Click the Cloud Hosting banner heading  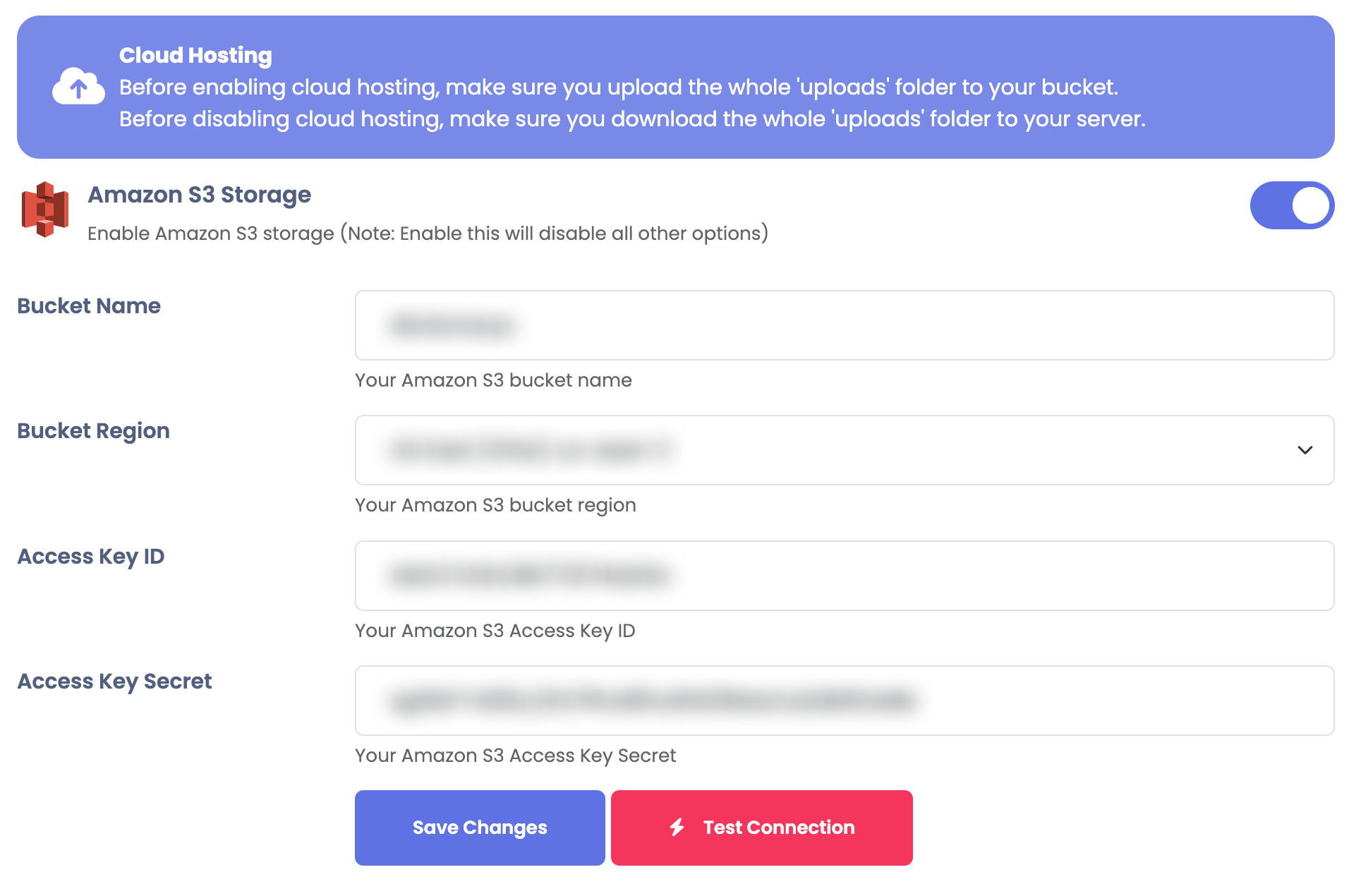[x=195, y=55]
